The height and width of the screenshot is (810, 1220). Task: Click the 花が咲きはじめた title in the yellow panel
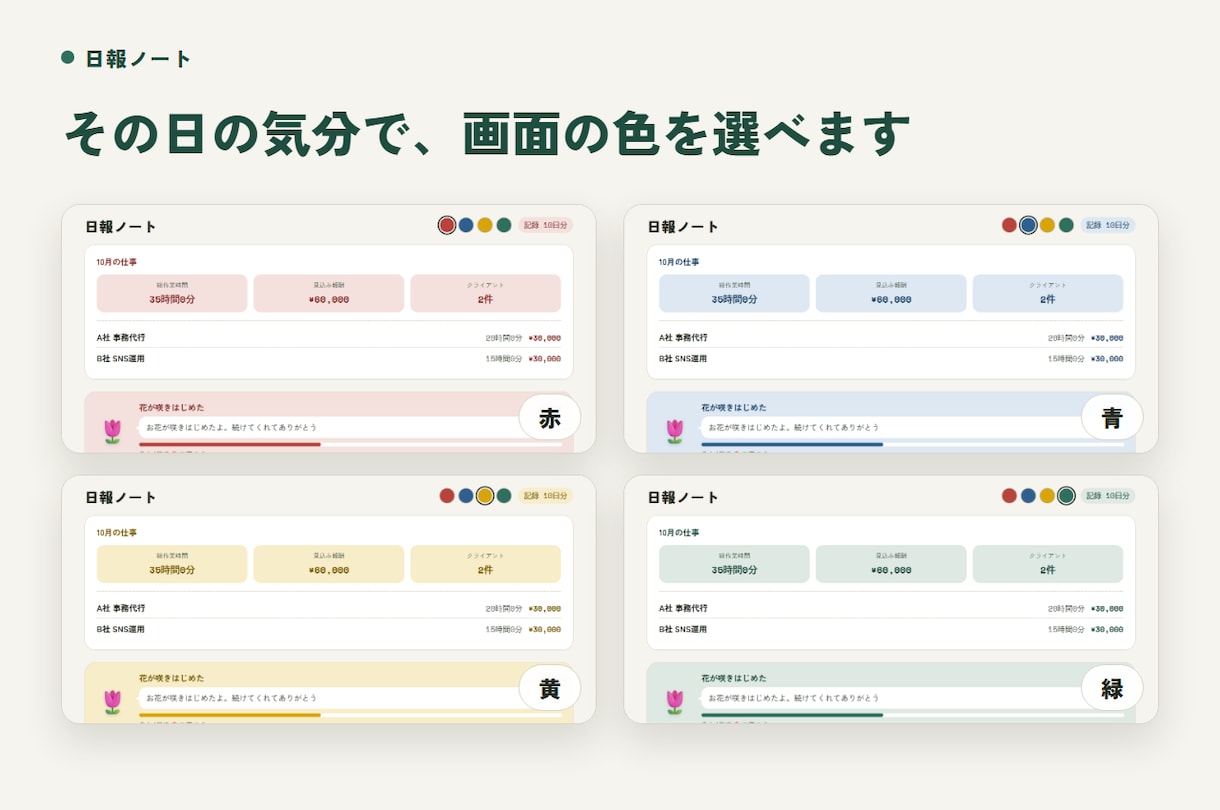[x=171, y=678]
